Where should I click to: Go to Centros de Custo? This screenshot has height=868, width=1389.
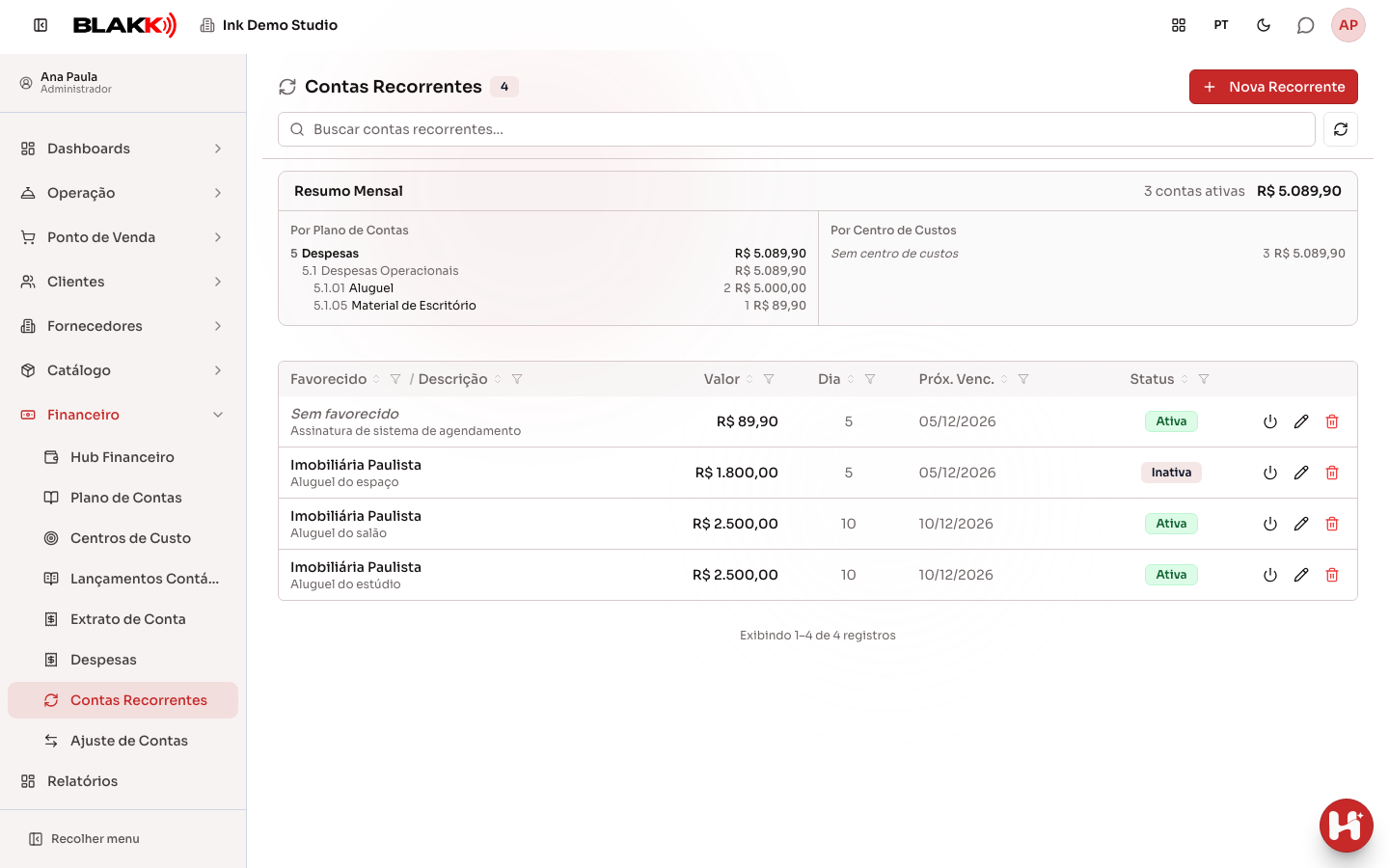[x=123, y=538]
